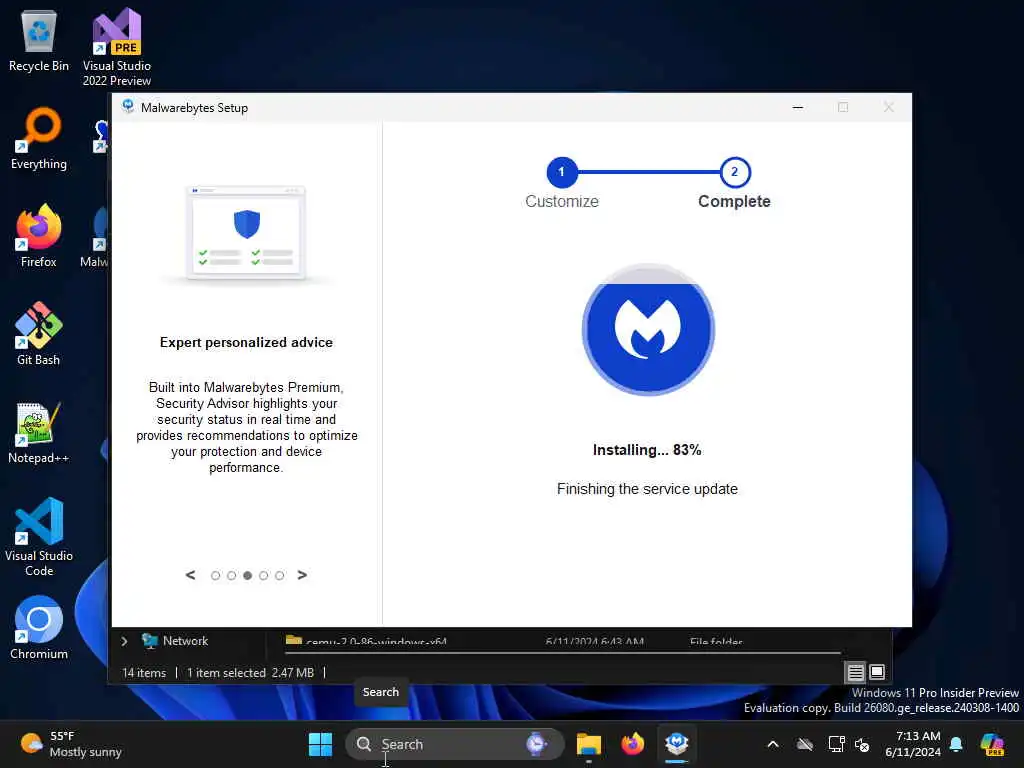Switch File Explorer to details view
The width and height of the screenshot is (1024, 768).
856,671
